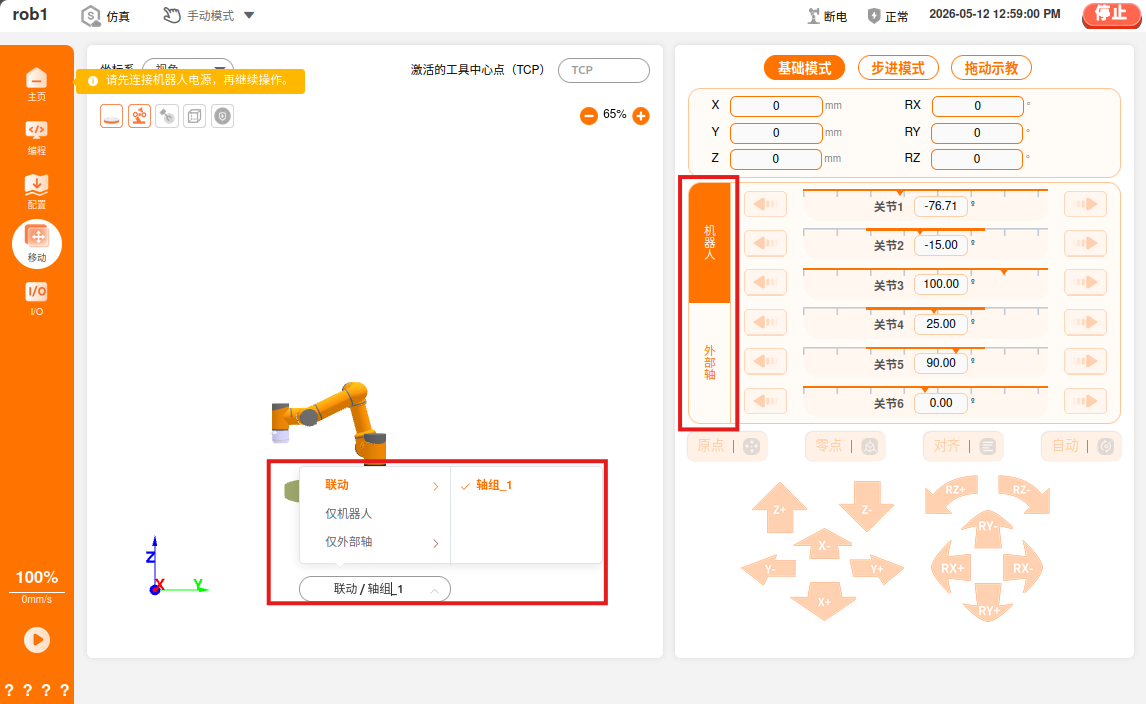Click the 自动 auto button
The height and width of the screenshot is (704, 1146).
pos(1081,446)
